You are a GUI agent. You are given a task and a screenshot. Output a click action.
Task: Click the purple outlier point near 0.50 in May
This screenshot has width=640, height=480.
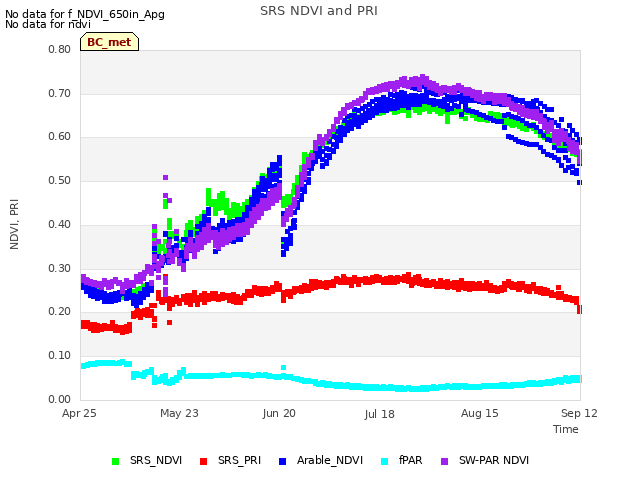coord(165,178)
